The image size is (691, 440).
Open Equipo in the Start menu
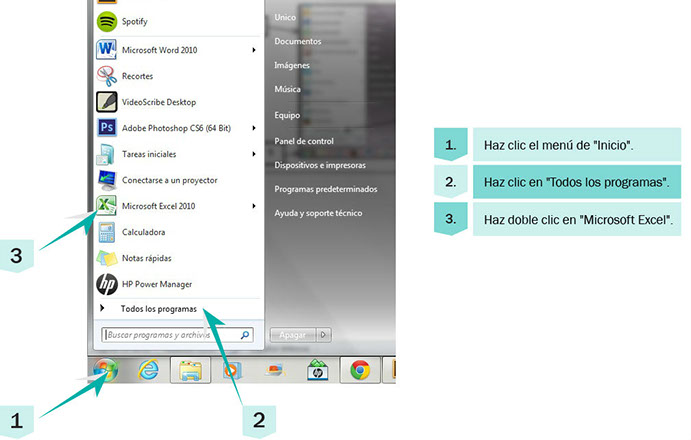coord(287,115)
